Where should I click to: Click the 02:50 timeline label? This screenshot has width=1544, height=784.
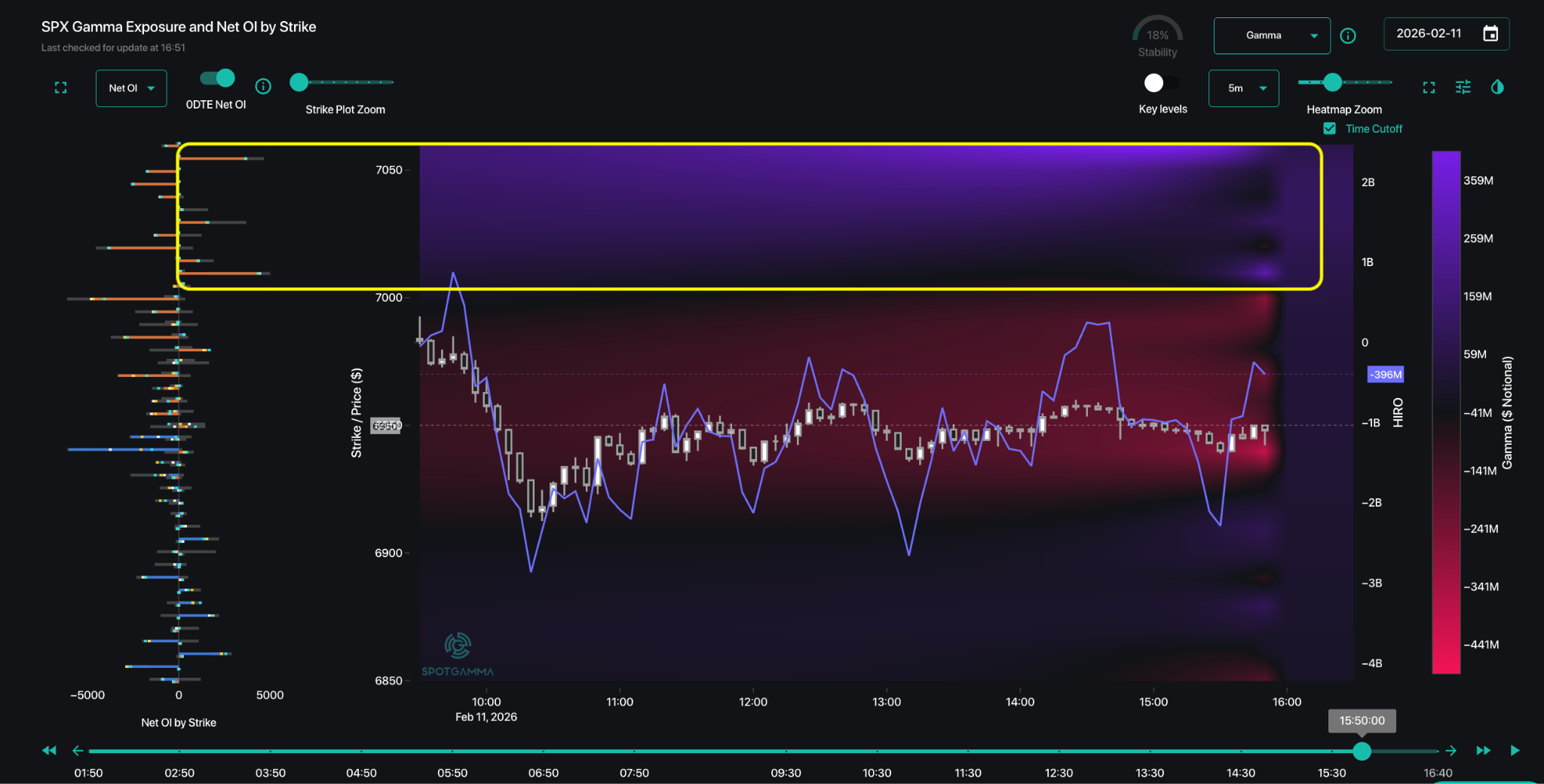179,773
